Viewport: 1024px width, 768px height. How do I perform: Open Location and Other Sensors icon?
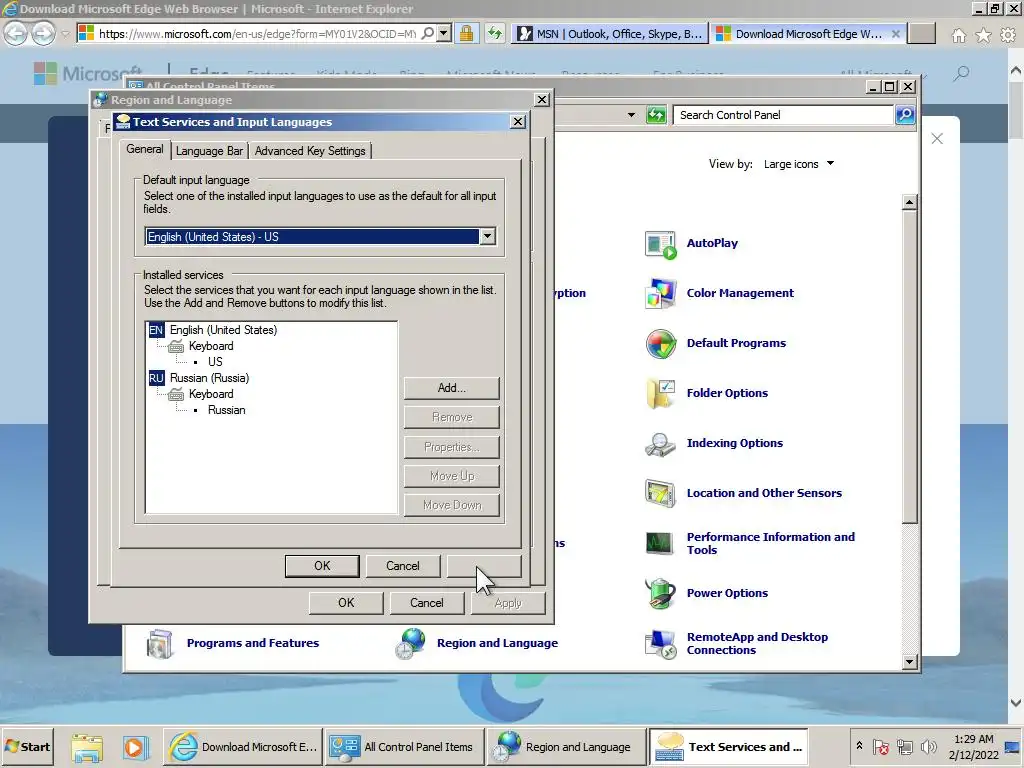click(x=660, y=493)
